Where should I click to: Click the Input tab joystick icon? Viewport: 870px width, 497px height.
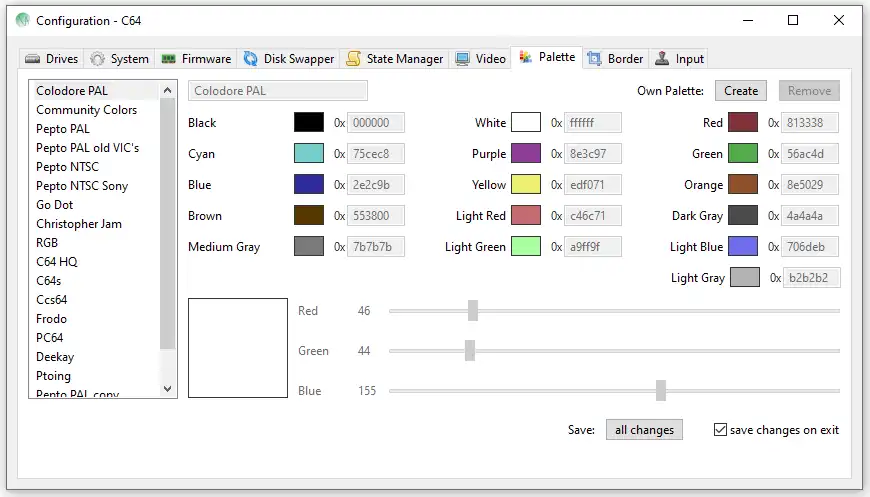coord(662,58)
